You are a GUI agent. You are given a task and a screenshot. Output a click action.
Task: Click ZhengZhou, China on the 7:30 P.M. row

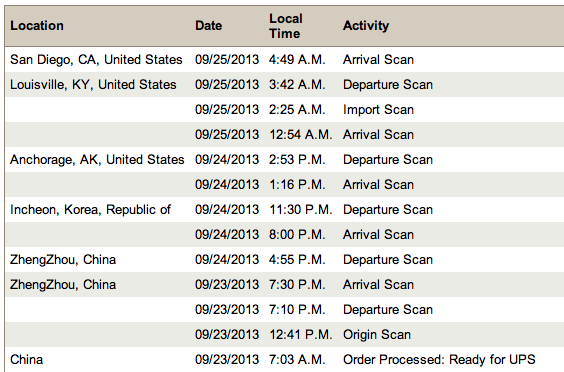63,285
